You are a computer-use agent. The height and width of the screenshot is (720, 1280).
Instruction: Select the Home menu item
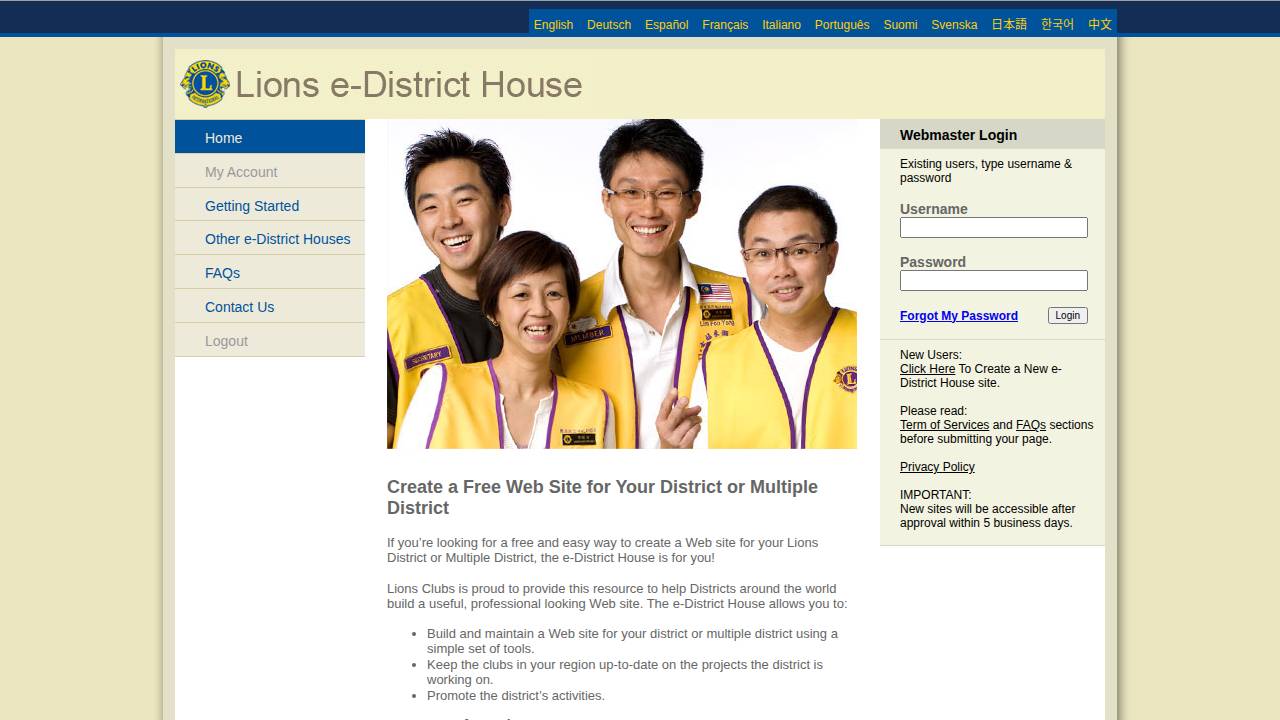pyautogui.click(x=223, y=137)
